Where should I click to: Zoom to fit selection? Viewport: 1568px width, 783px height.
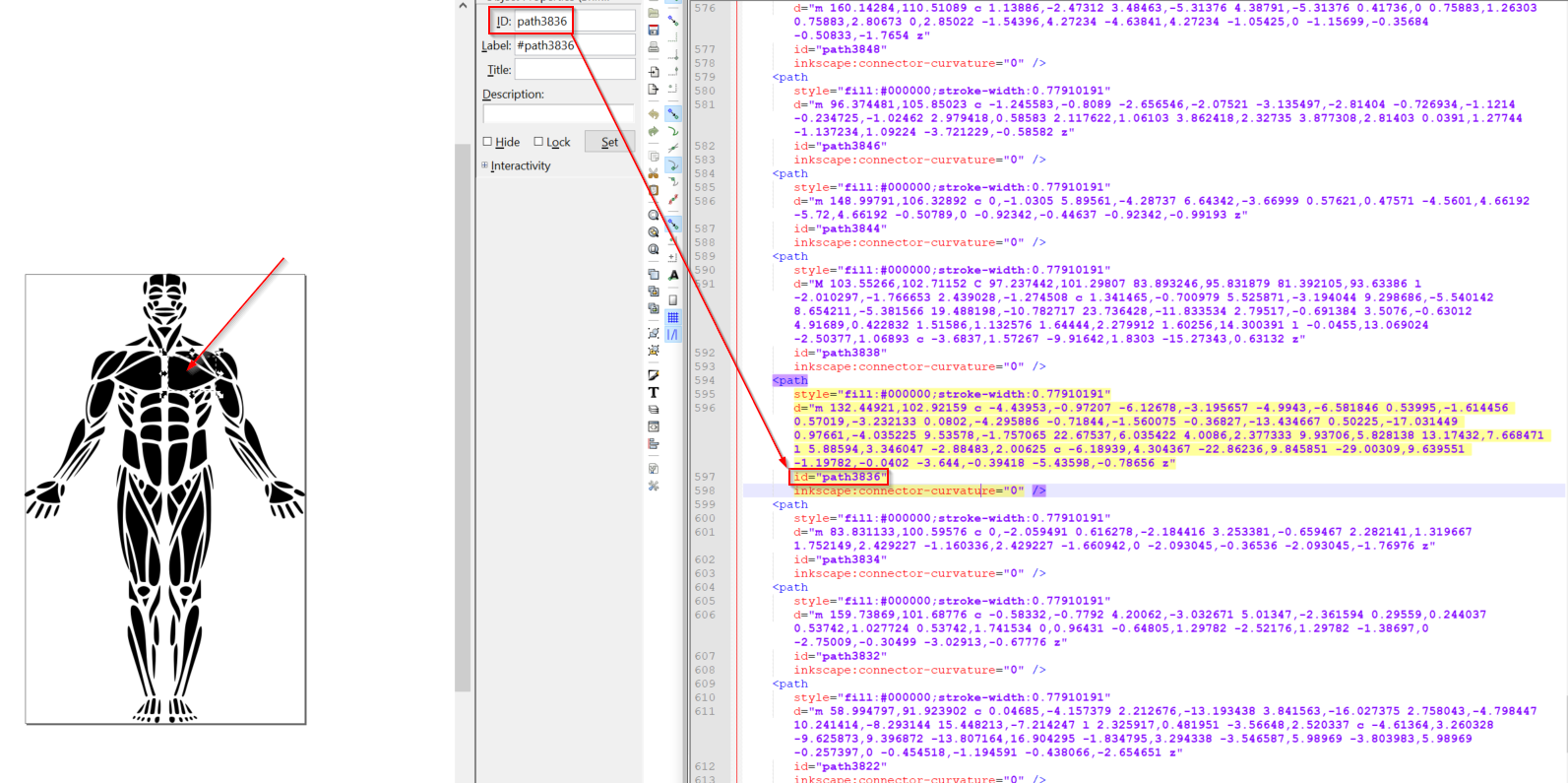tap(654, 215)
